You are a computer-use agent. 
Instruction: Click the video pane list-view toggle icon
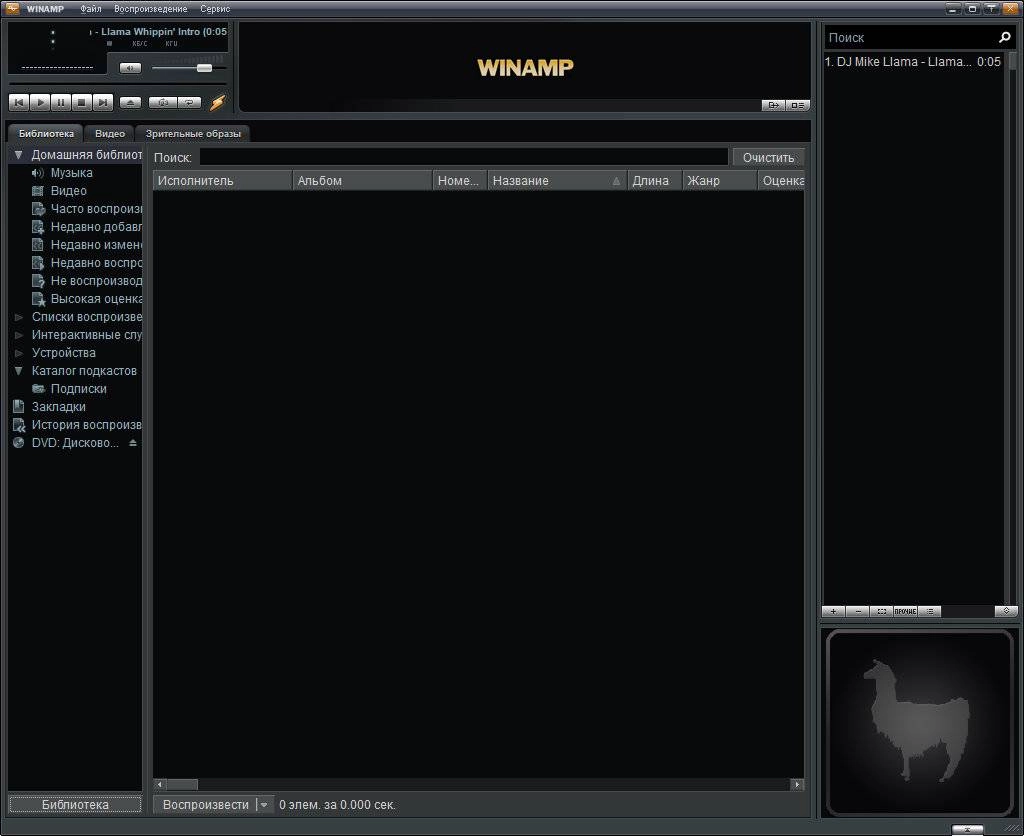point(797,105)
